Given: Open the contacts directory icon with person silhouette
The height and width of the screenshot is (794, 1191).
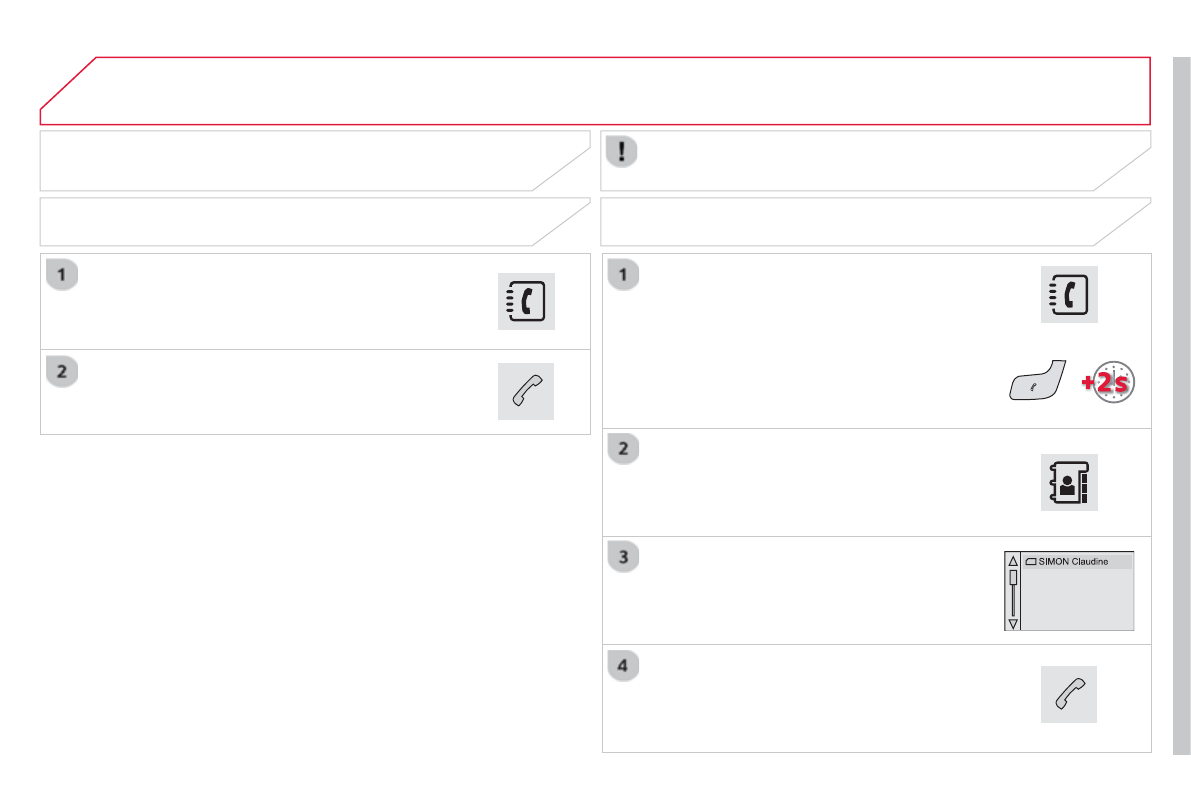Looking at the screenshot, I should 1069,483.
